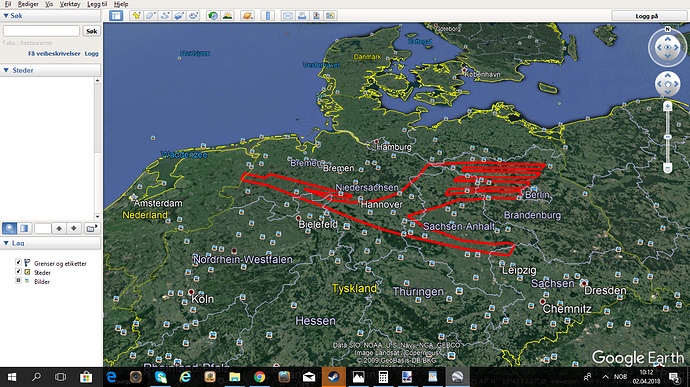
Task: Click the View in Google Maps icon
Action: (330, 15)
